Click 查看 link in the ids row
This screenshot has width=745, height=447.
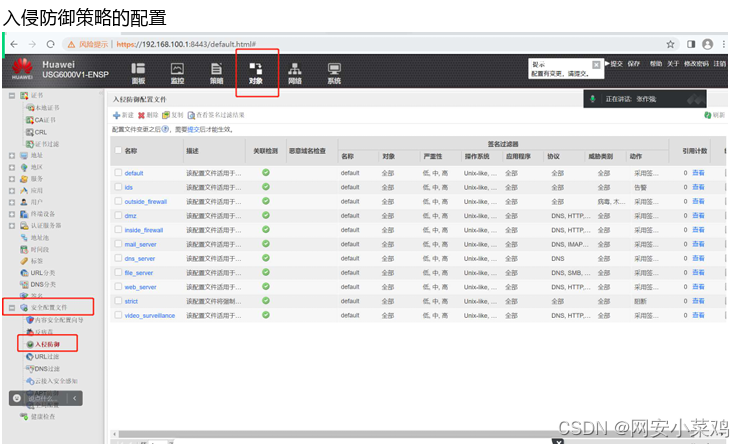pos(698,187)
